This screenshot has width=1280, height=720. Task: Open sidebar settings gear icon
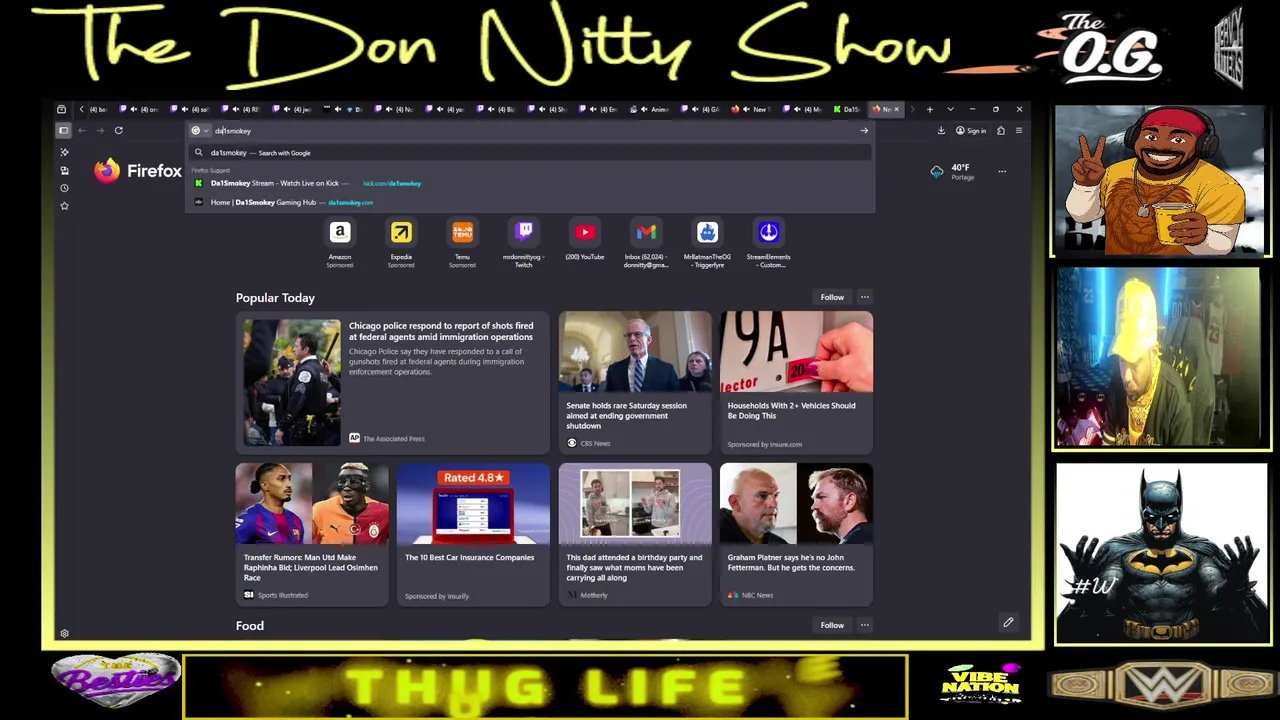coord(64,634)
